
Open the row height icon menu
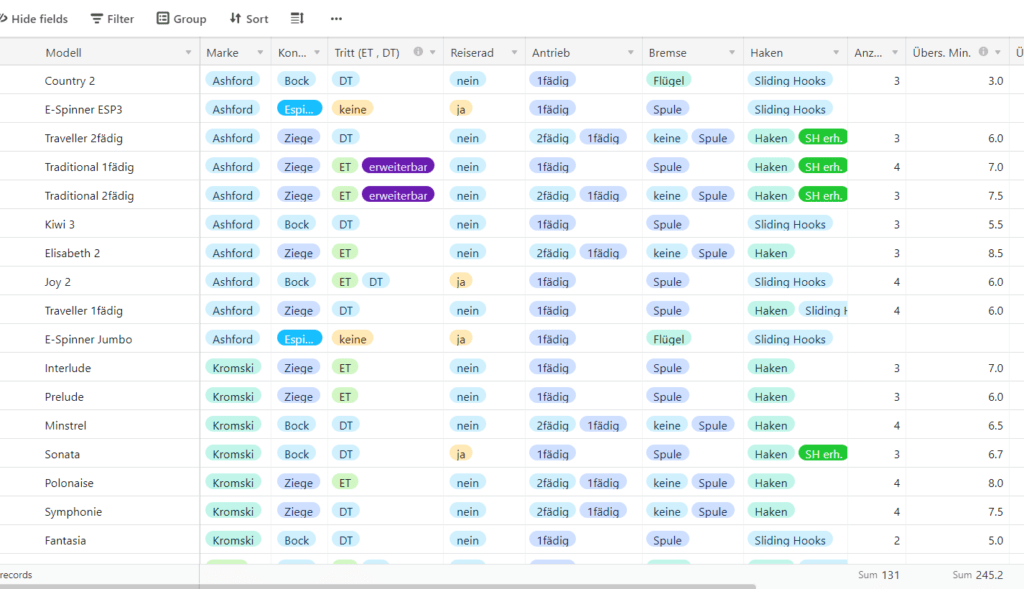click(x=297, y=19)
